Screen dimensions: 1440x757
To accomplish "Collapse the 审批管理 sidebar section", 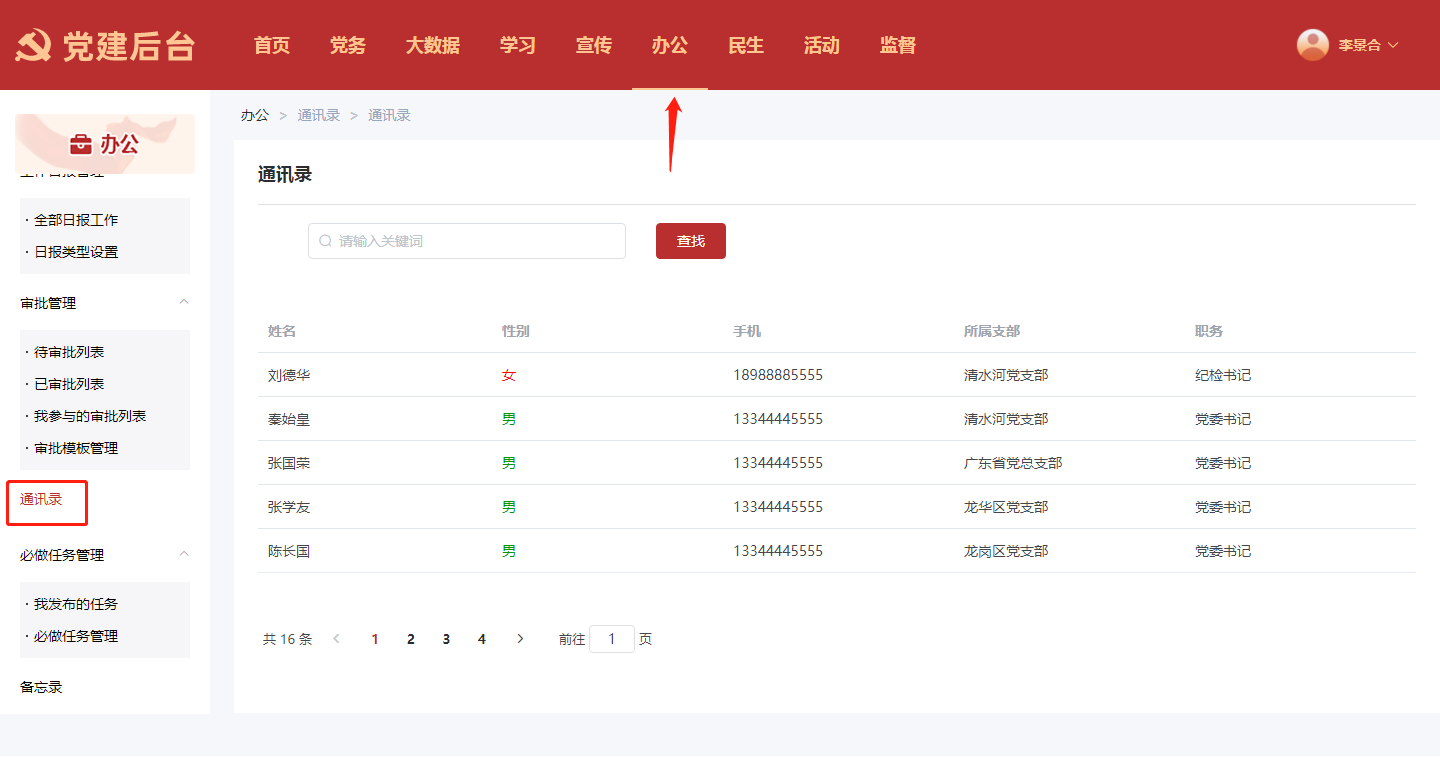I will [183, 302].
